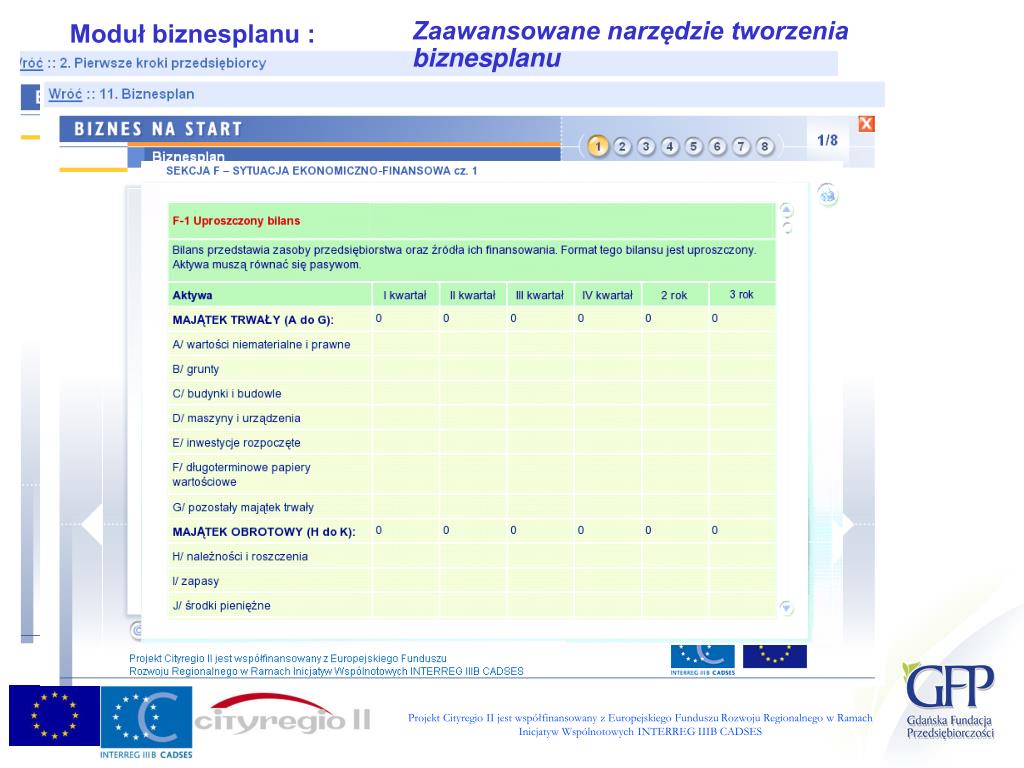Click the Wróć link beside Pierwsze kroki przedsiębiorcy
This screenshot has height=768, width=1024.
pos(31,63)
